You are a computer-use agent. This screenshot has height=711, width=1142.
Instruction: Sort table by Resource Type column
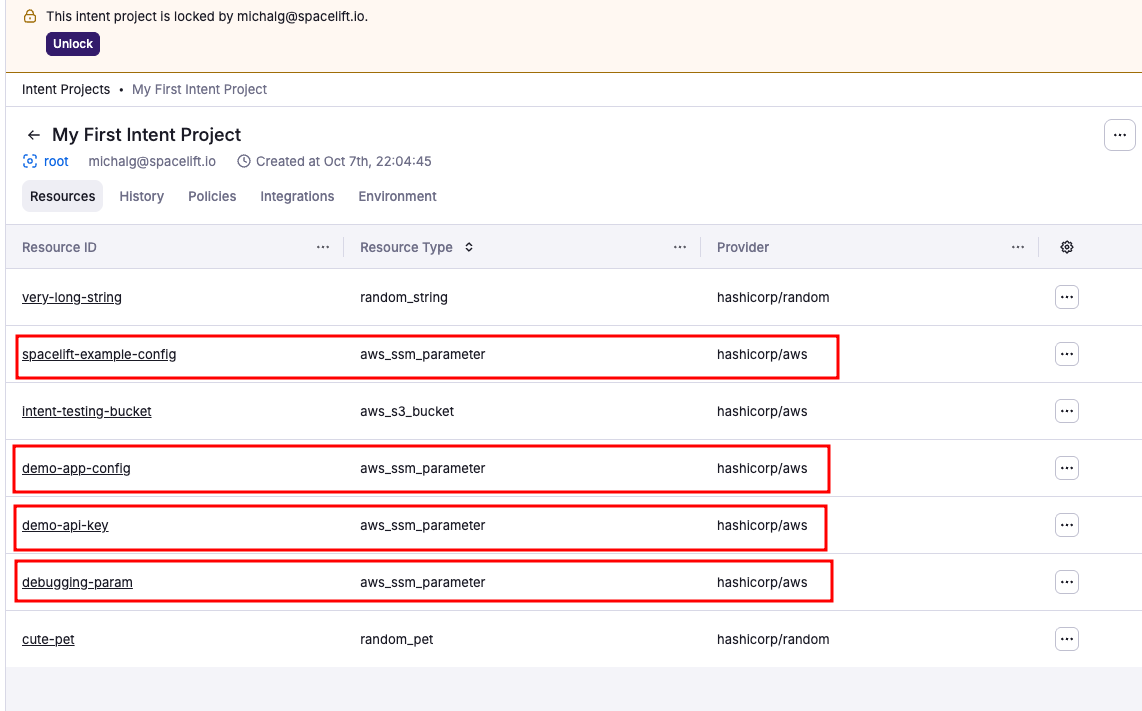469,247
